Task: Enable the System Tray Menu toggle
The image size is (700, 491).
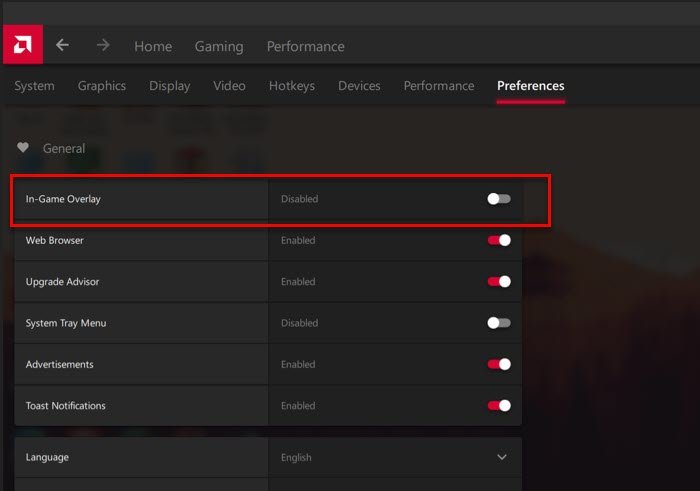Action: coord(498,323)
